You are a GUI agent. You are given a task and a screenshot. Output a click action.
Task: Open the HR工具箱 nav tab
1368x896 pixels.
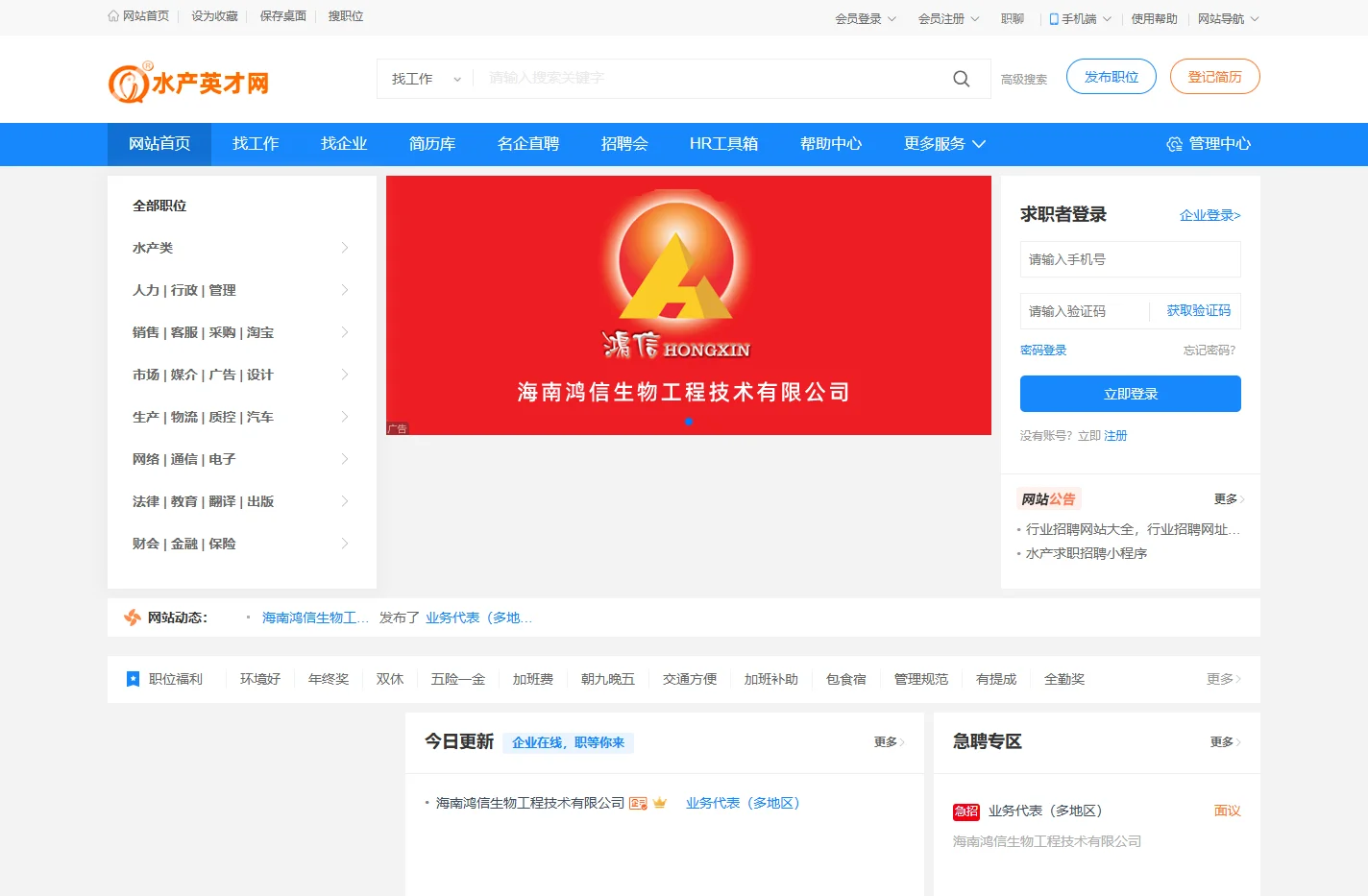(724, 144)
